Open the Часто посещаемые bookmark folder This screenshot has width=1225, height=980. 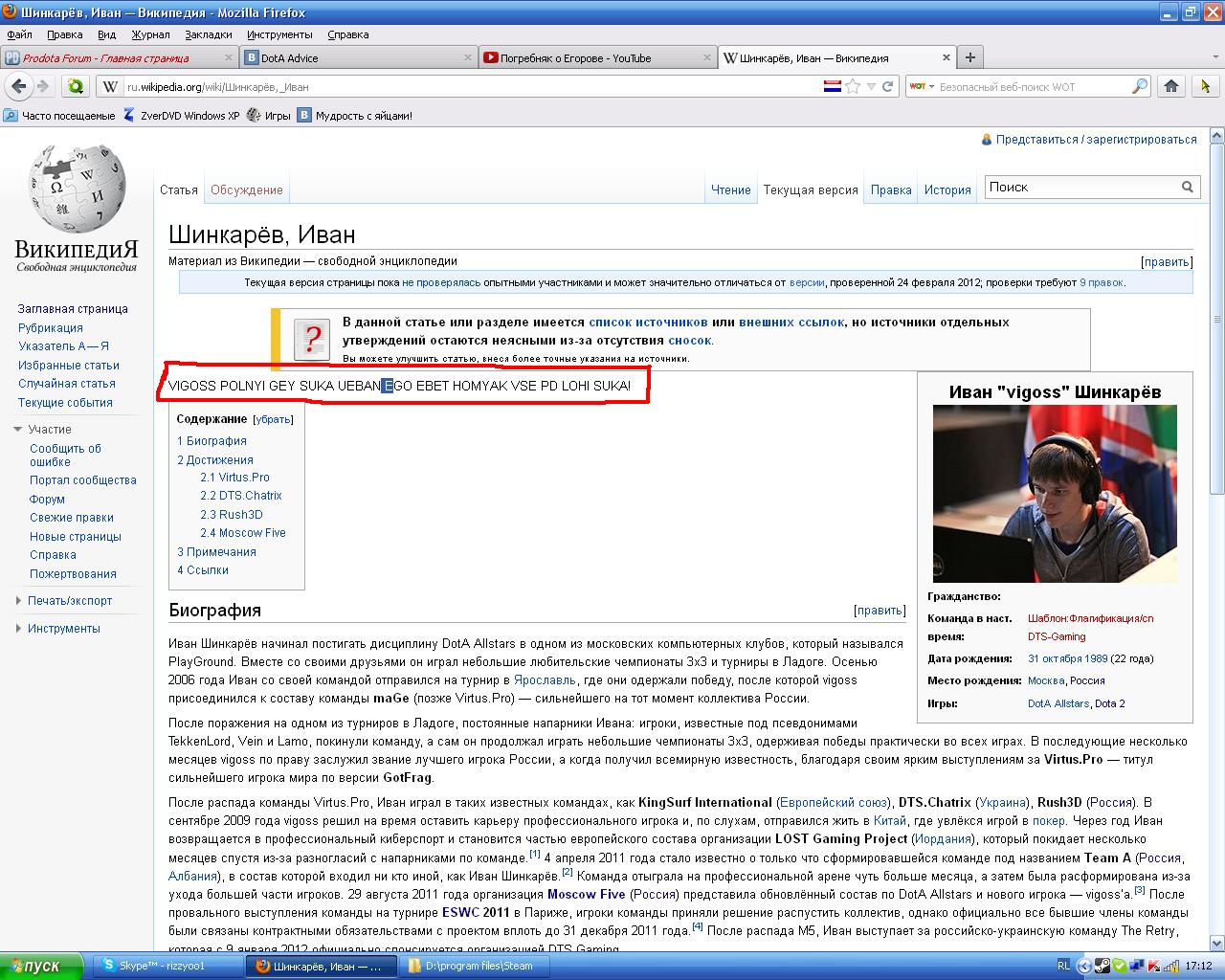[59, 116]
